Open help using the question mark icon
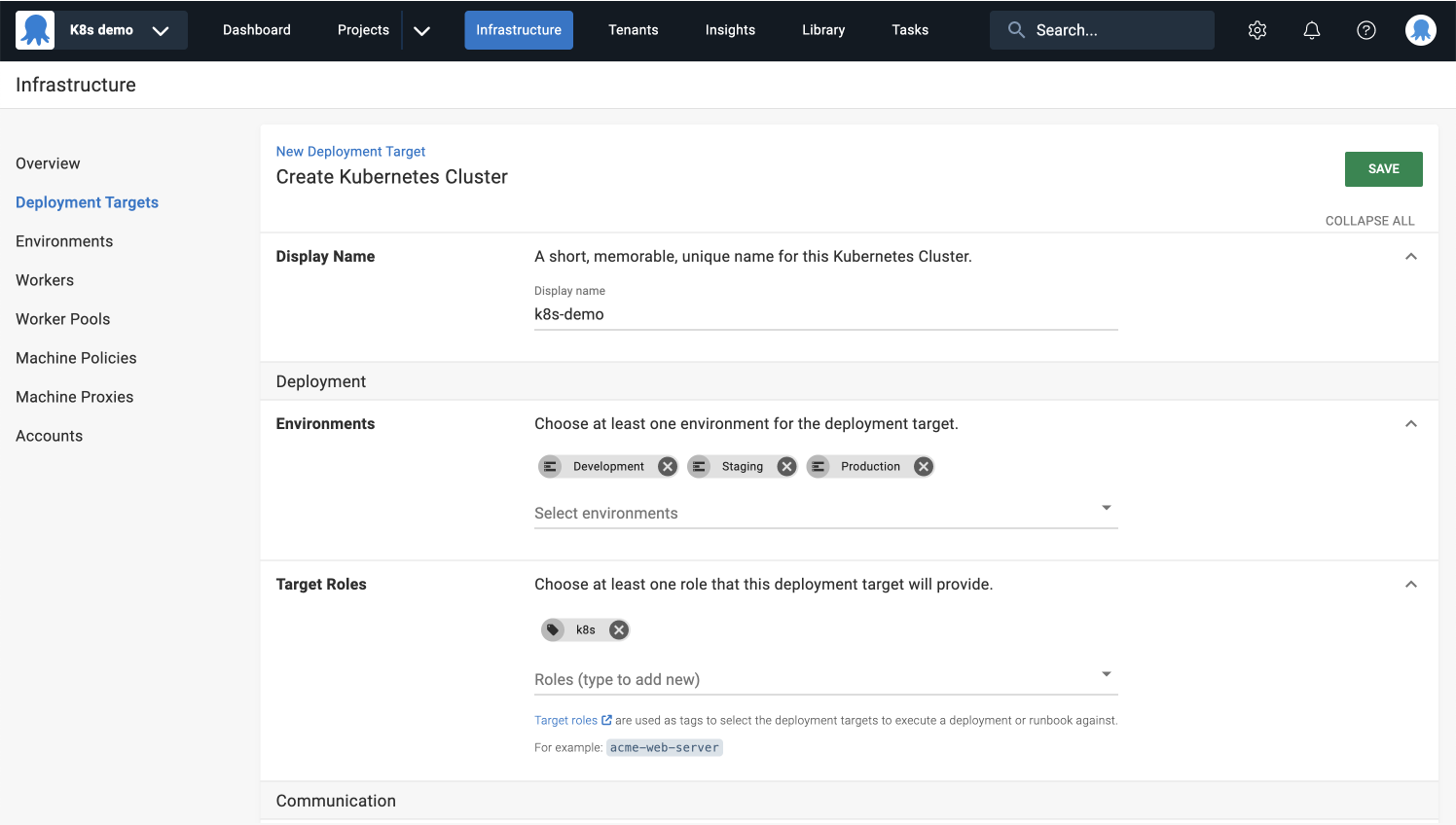 [x=1365, y=30]
